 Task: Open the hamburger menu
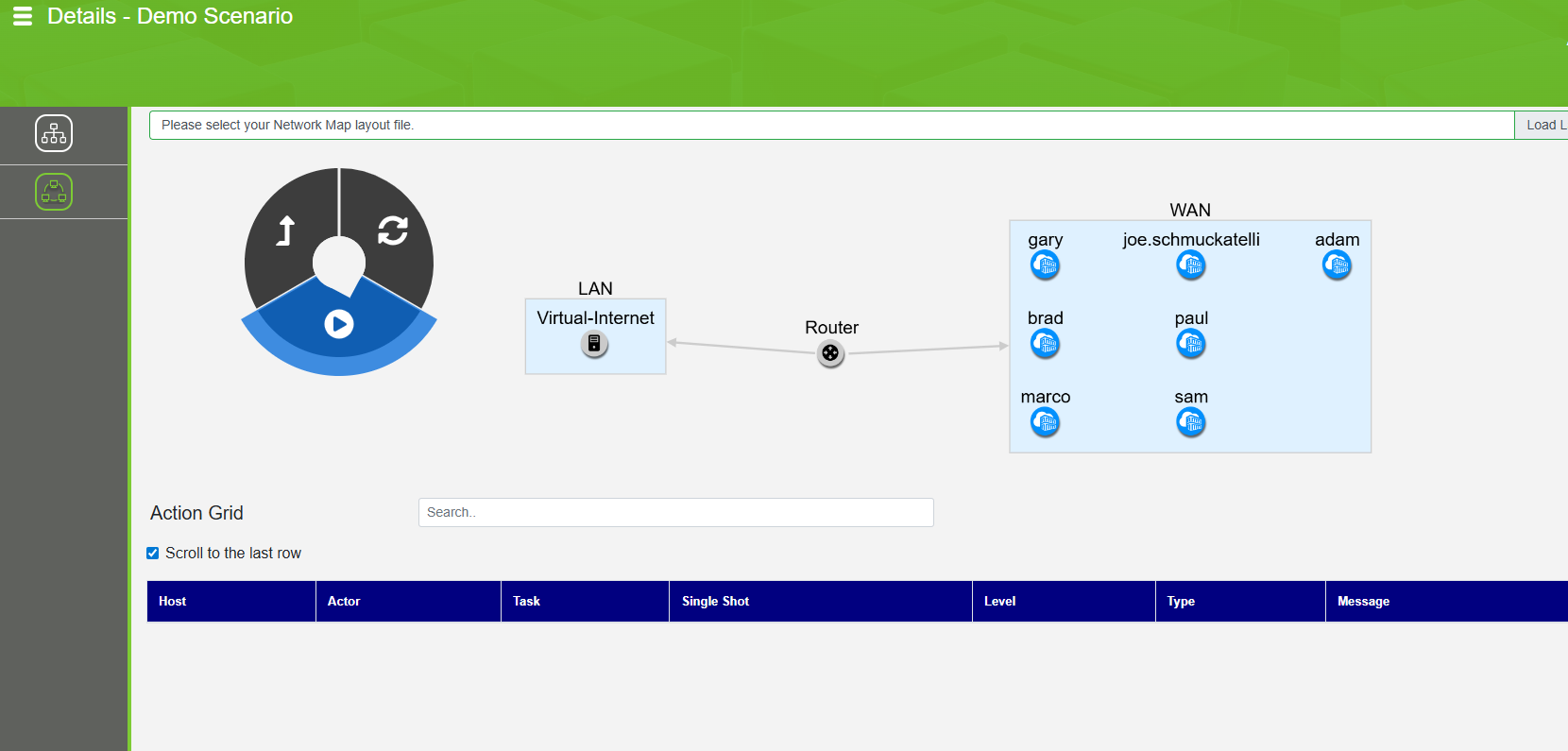[23, 16]
